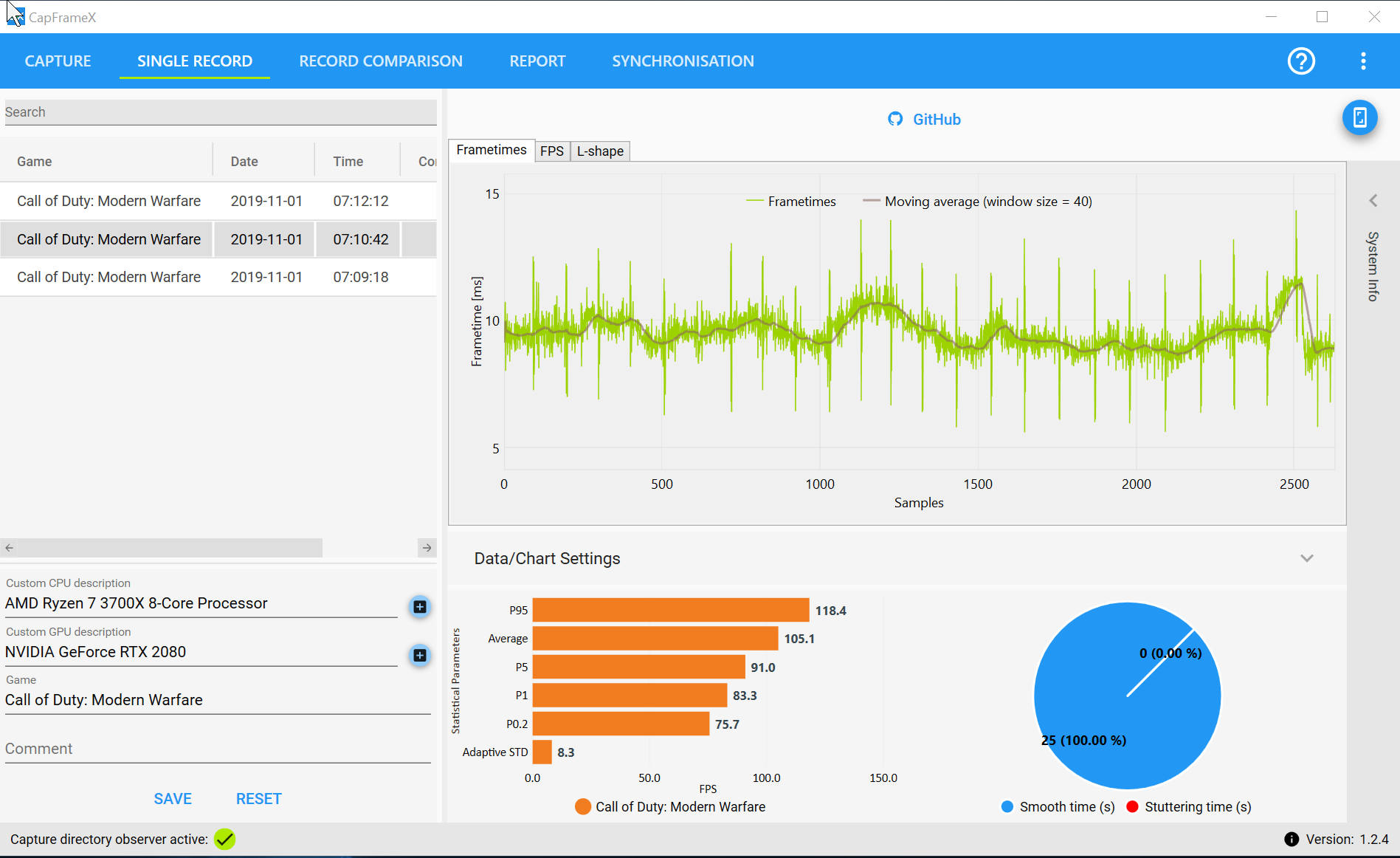Edit the Custom GPU description field

click(201, 652)
